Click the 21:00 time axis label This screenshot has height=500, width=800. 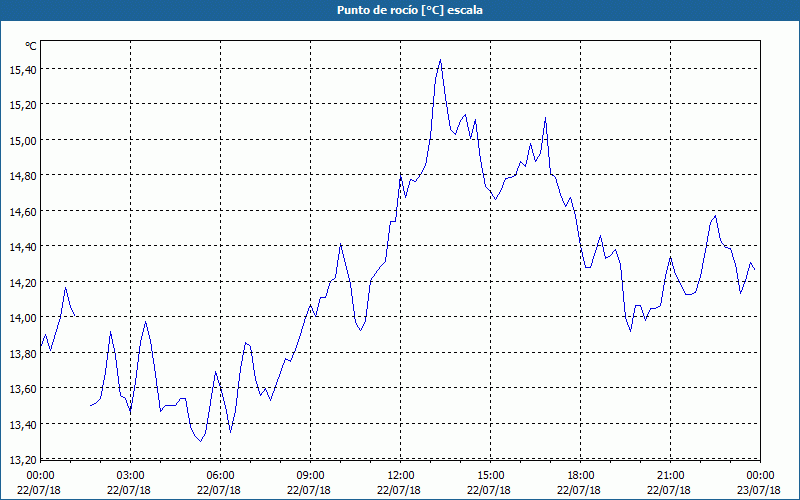tap(670, 476)
